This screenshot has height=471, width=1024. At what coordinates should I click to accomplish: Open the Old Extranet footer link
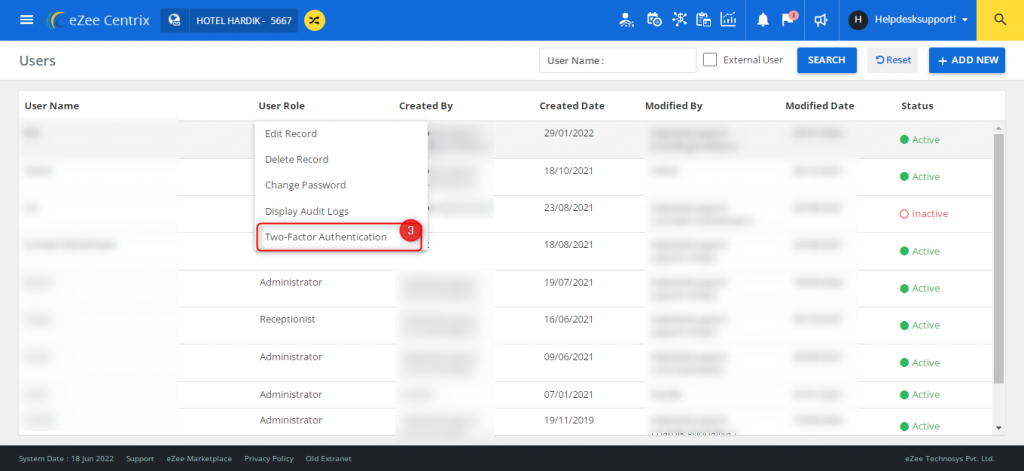point(328,459)
